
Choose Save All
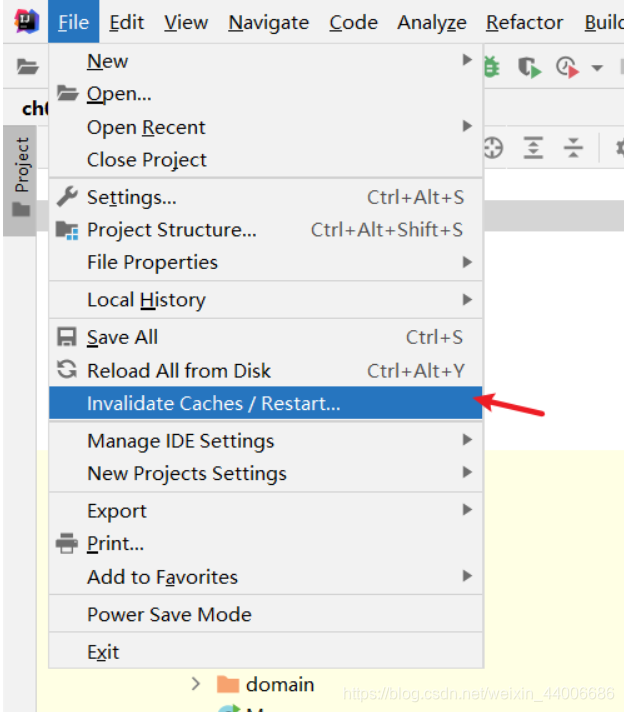(x=266, y=337)
